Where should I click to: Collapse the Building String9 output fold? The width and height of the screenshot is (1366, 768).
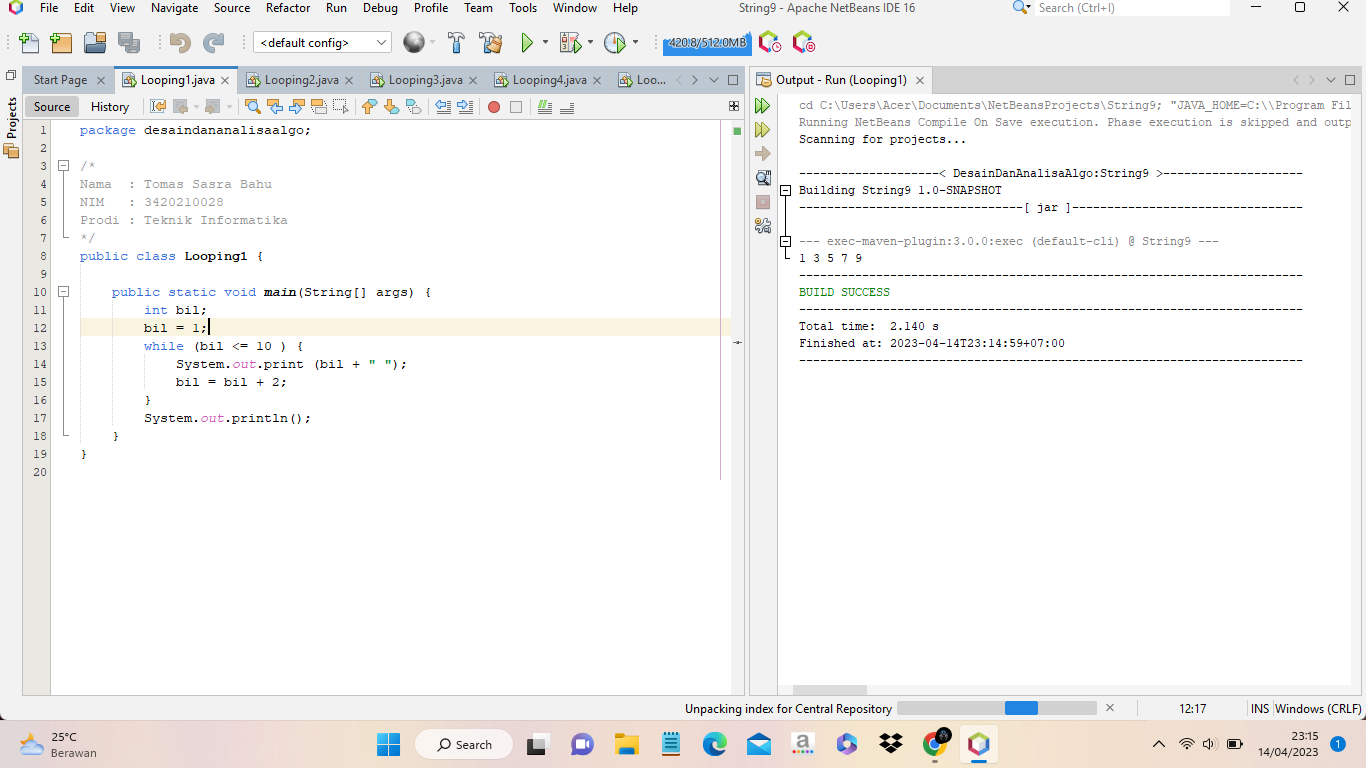click(x=786, y=190)
